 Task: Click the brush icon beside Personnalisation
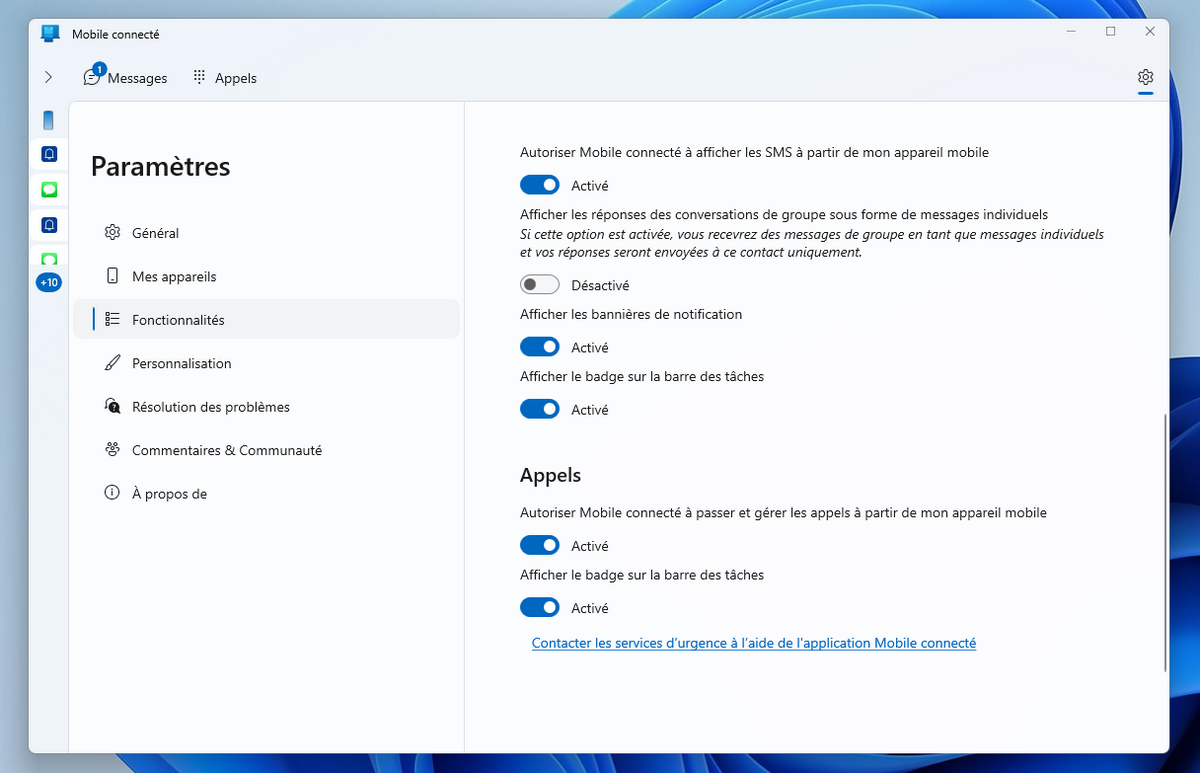(x=112, y=363)
